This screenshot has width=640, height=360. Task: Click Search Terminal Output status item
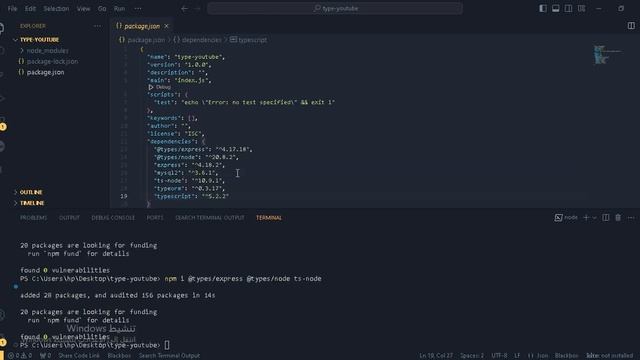[169, 356]
